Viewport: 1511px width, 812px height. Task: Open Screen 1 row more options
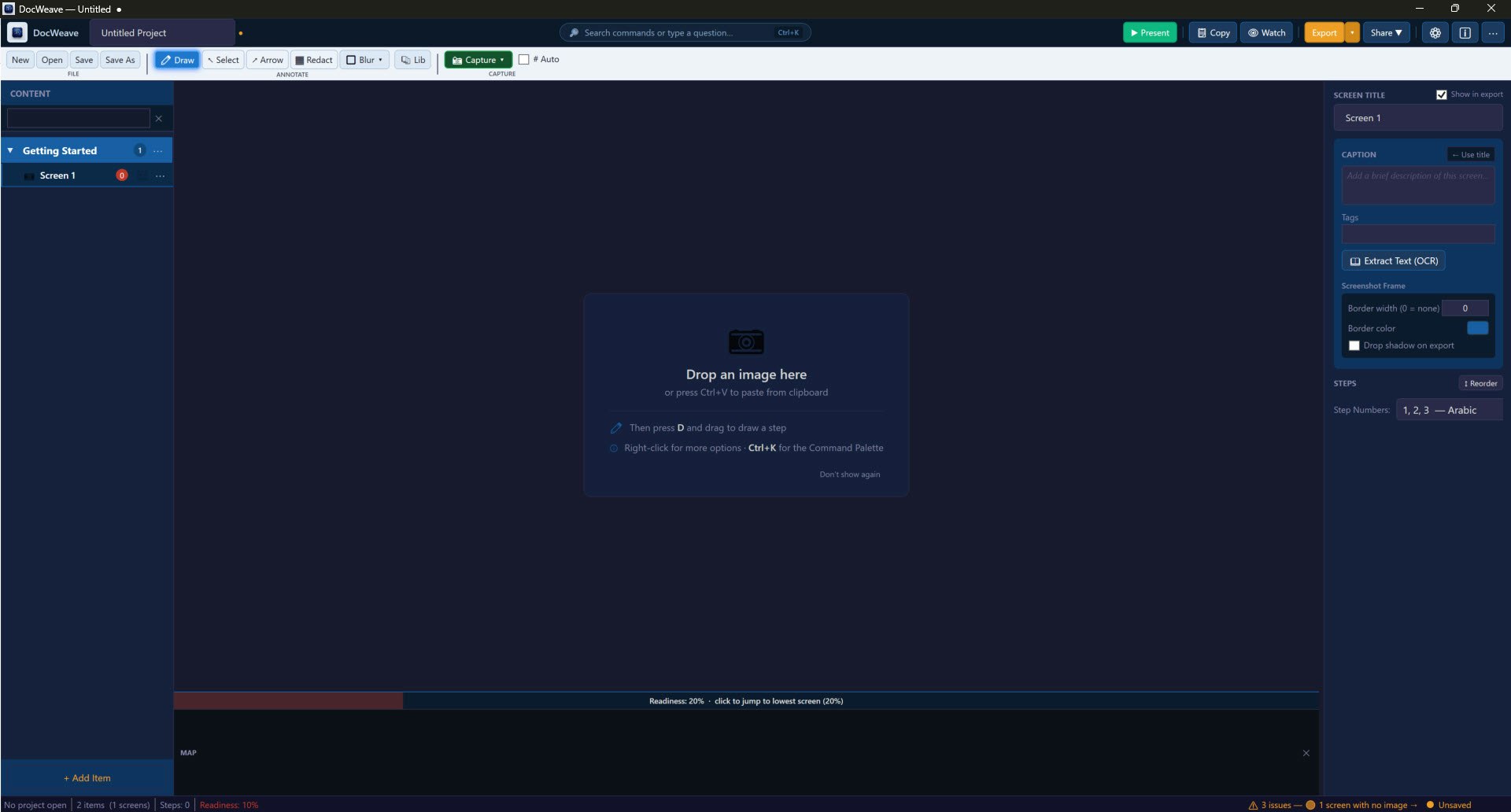161,175
